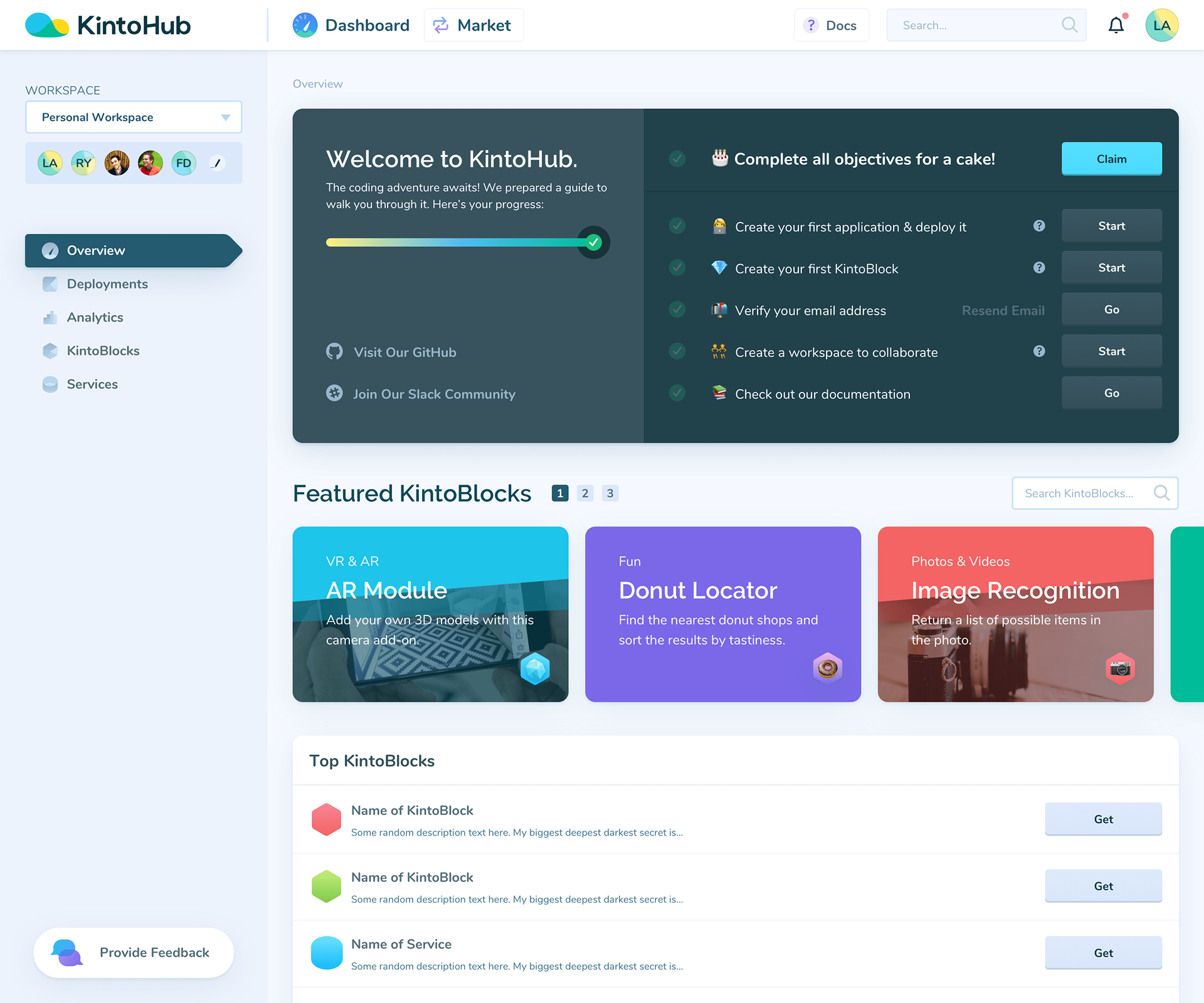The height and width of the screenshot is (1003, 1204).
Task: Click the KintoHub logo
Action: 108,25
